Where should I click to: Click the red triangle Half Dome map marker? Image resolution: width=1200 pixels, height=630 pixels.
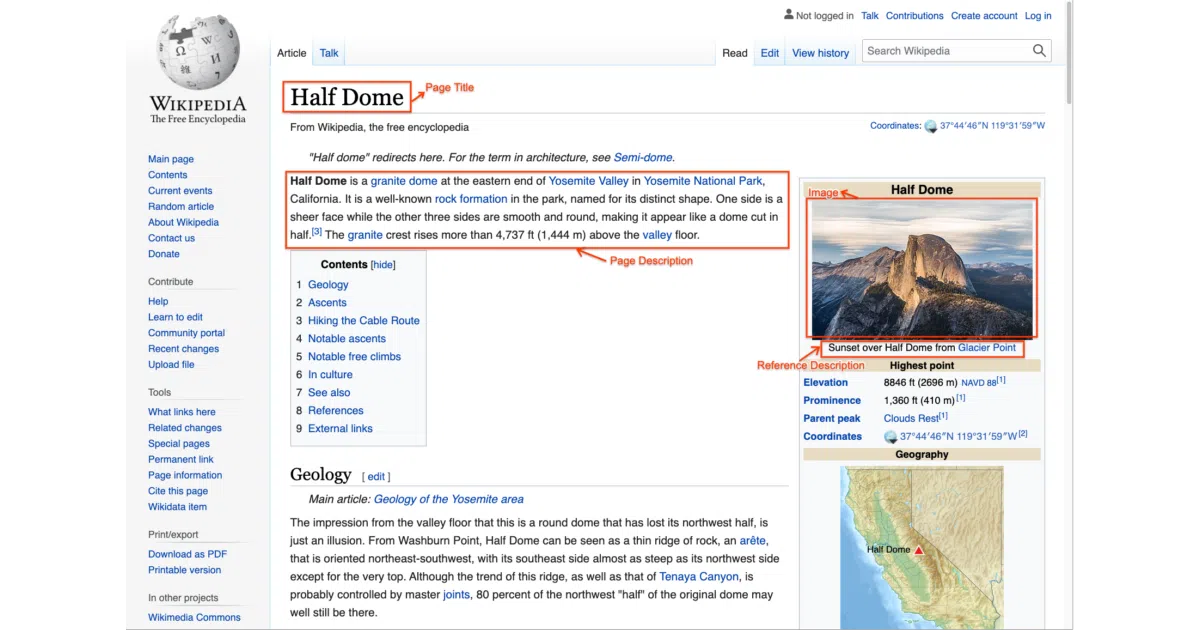[x=919, y=550]
